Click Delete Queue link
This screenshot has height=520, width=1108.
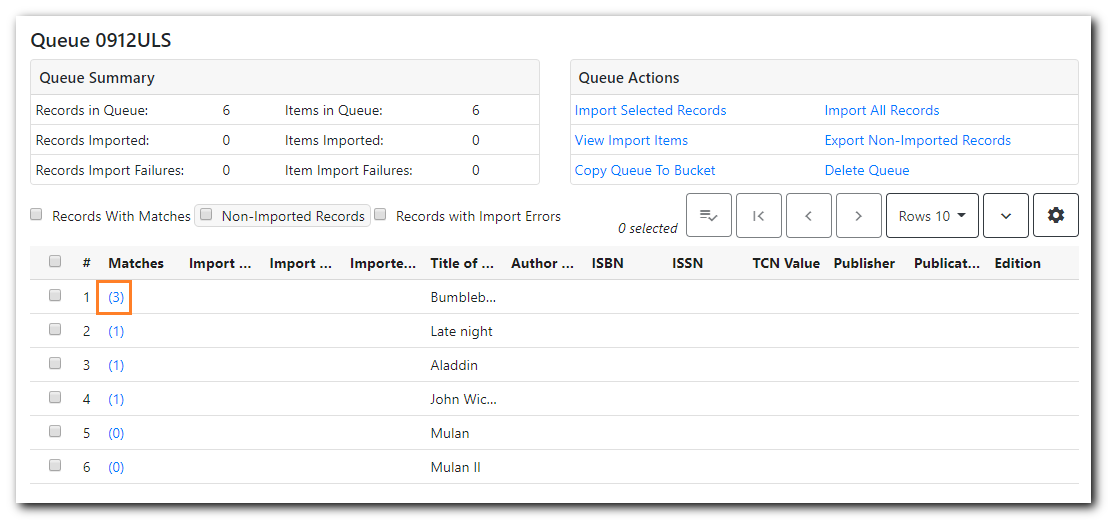[867, 170]
